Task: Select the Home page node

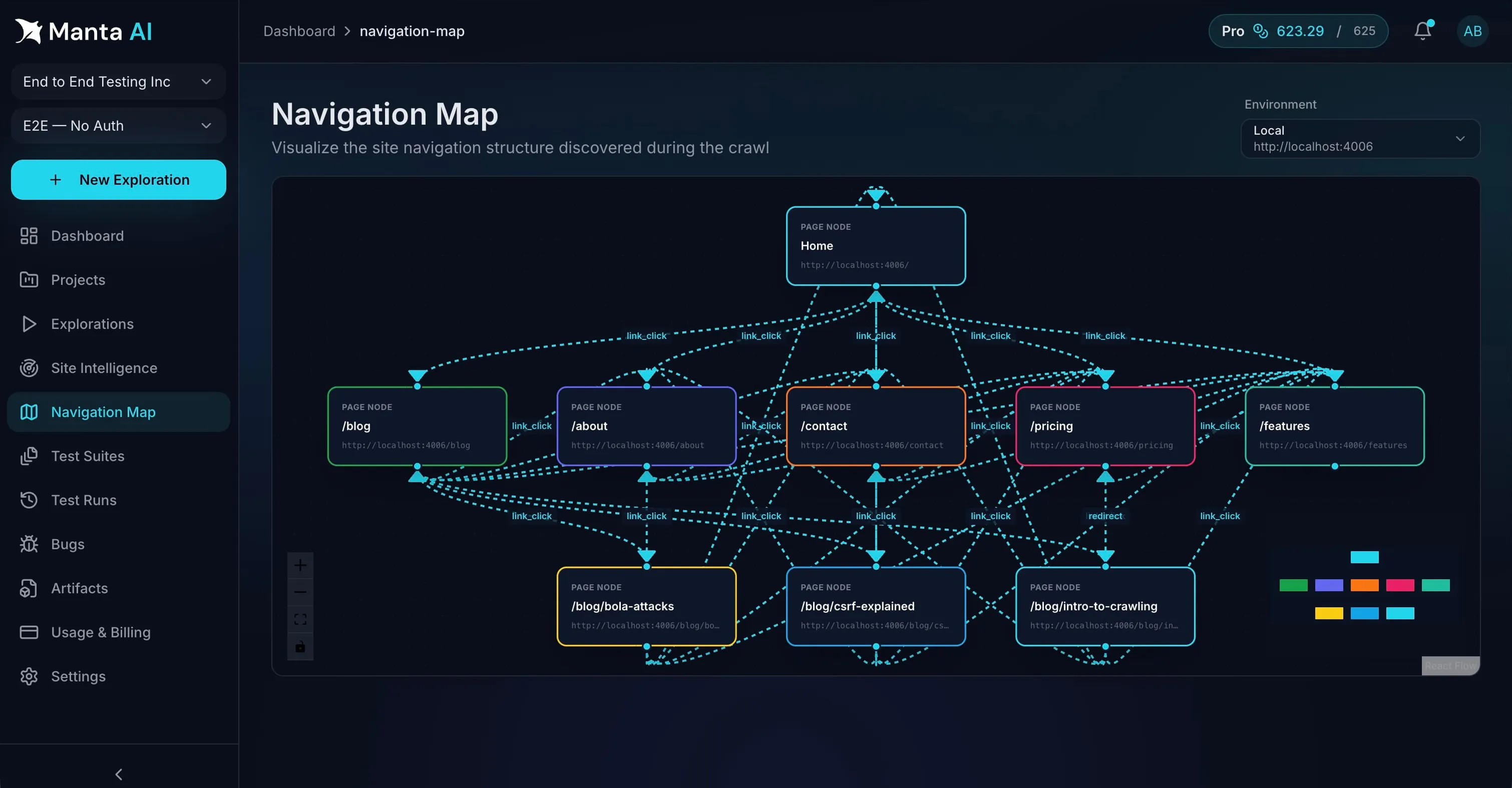Action: click(x=876, y=246)
